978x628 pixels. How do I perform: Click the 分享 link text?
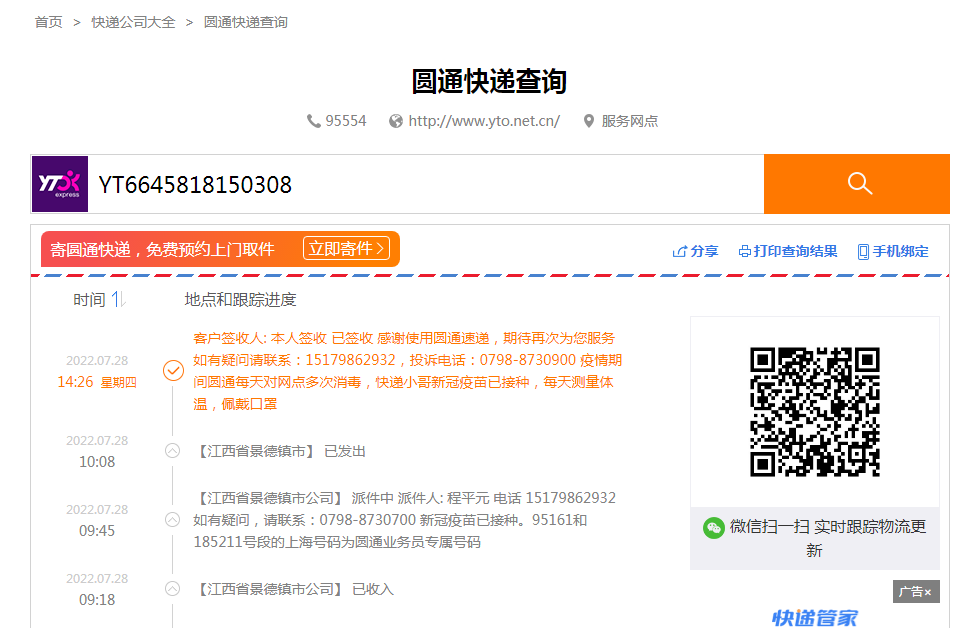[x=704, y=251]
